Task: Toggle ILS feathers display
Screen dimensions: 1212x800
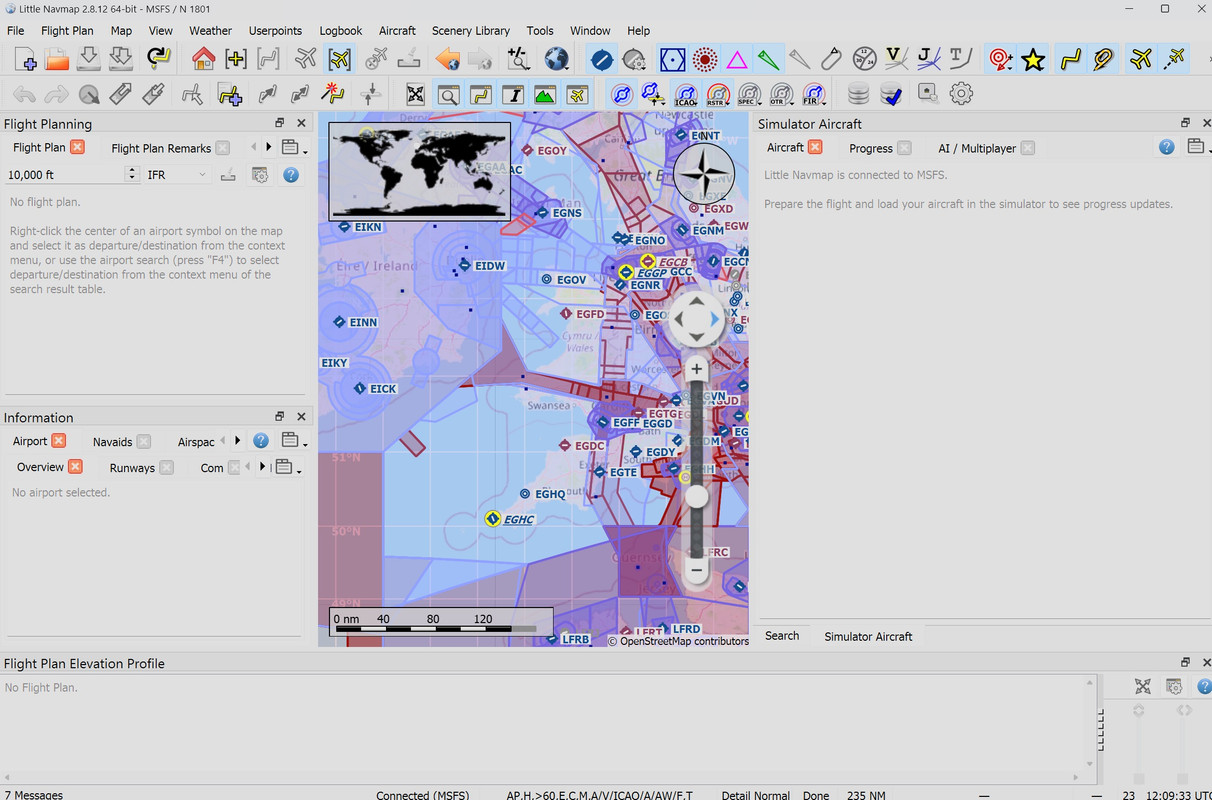Action: (x=768, y=60)
